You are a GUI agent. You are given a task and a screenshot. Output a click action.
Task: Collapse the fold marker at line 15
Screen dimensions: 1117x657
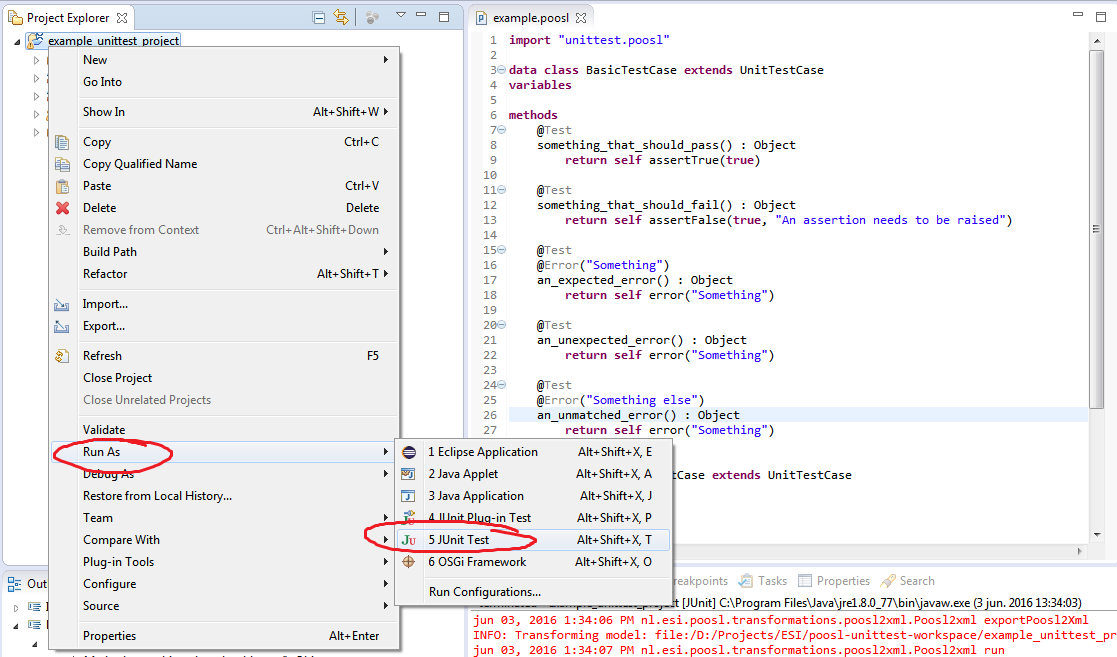502,249
